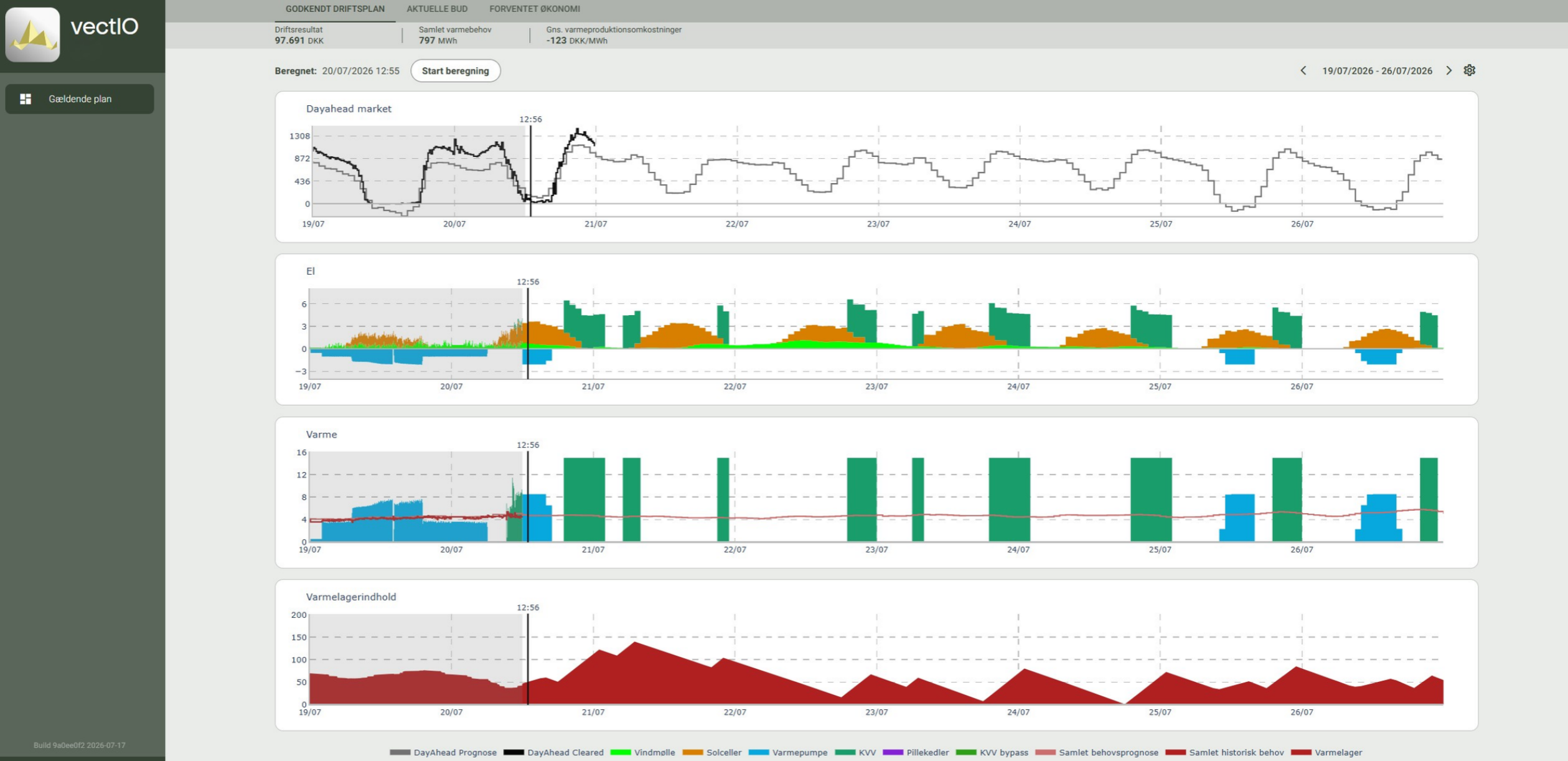Screen dimensions: 1568x761
Task: Click the Varme chart title
Action: 321,434
